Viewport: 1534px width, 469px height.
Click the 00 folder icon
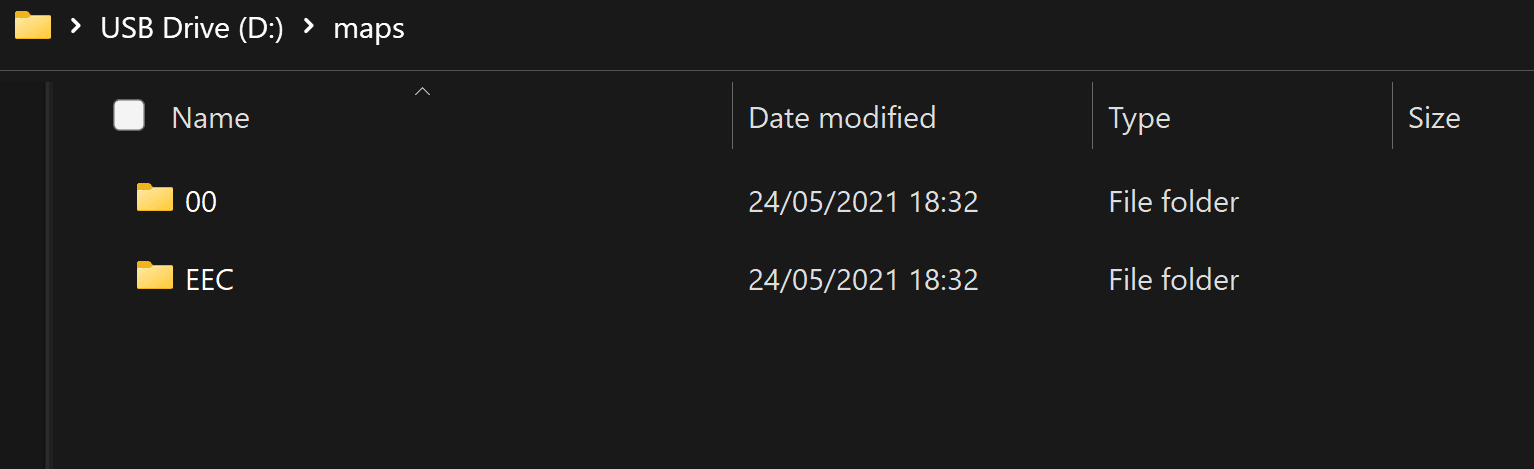pyautogui.click(x=155, y=198)
